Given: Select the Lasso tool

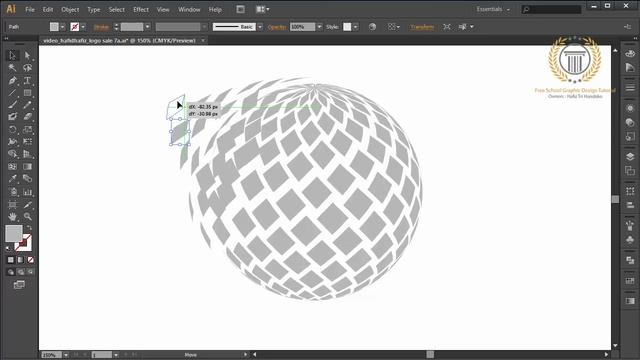Looking at the screenshot, I should coord(27,68).
